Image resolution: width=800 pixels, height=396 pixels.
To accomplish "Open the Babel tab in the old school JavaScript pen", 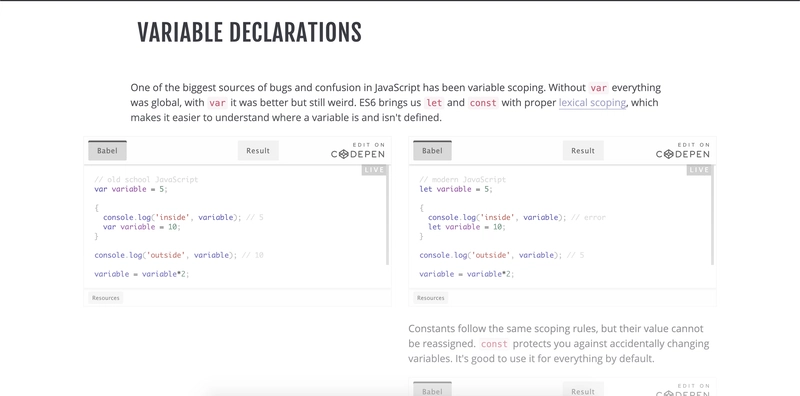I will [x=107, y=151].
